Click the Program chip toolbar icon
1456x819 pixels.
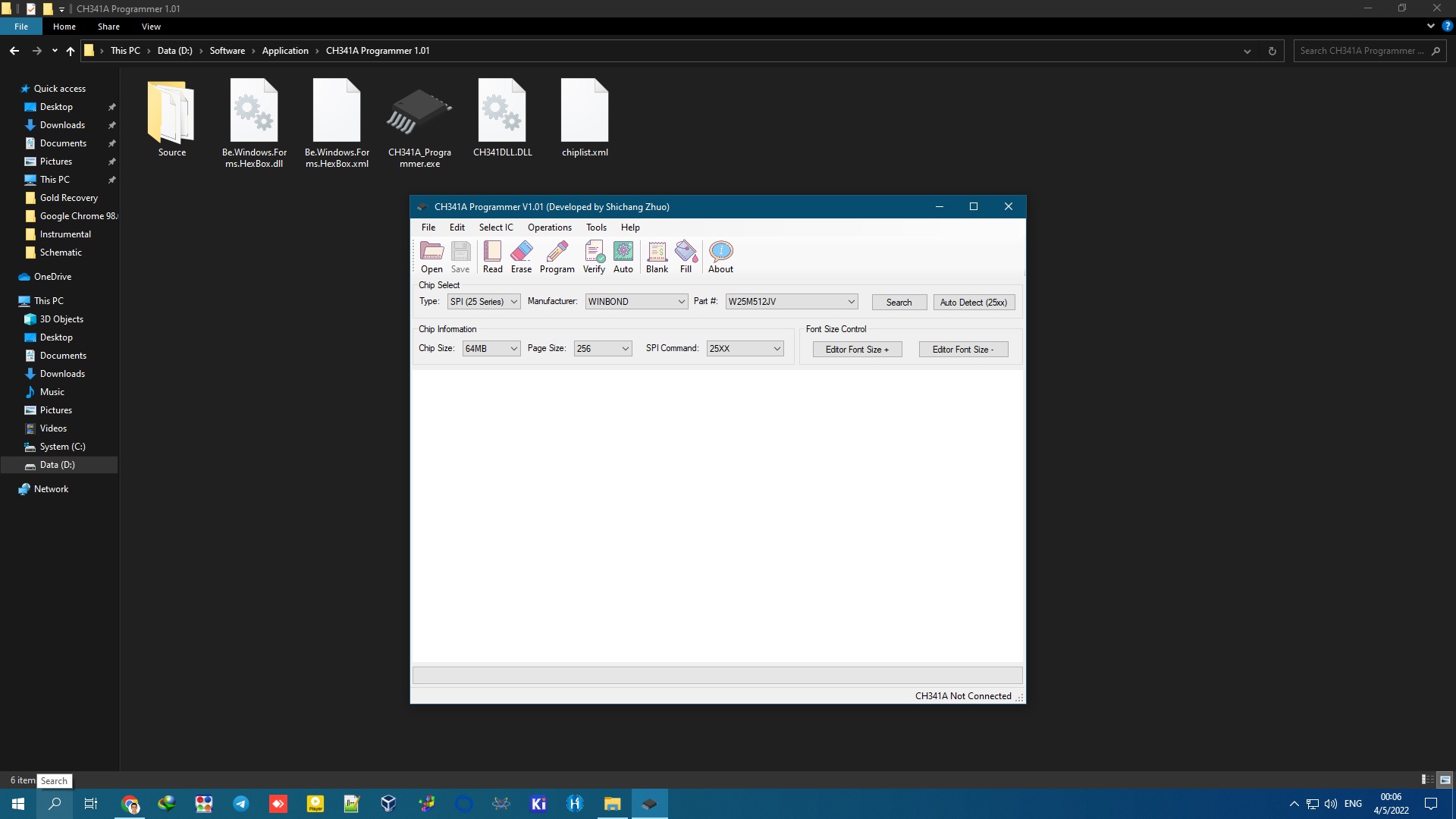pyautogui.click(x=557, y=257)
